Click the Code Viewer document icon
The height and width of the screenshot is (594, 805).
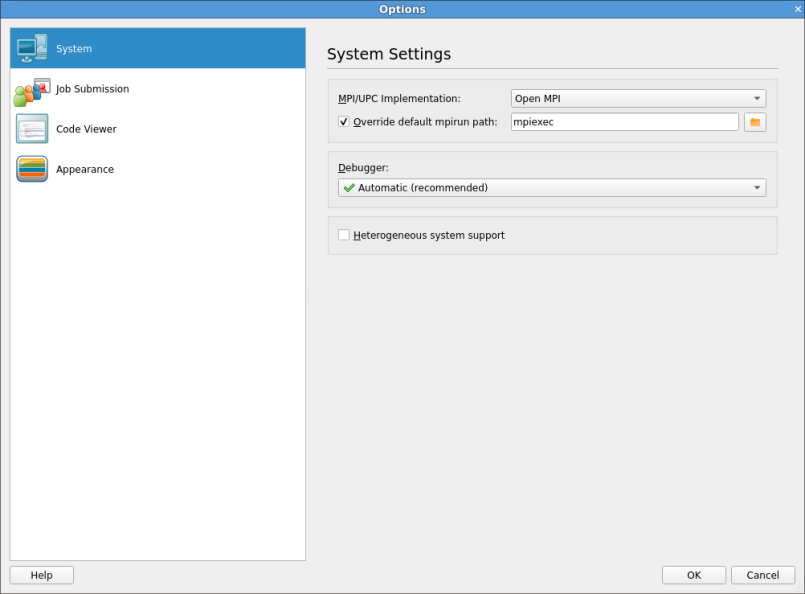32,129
